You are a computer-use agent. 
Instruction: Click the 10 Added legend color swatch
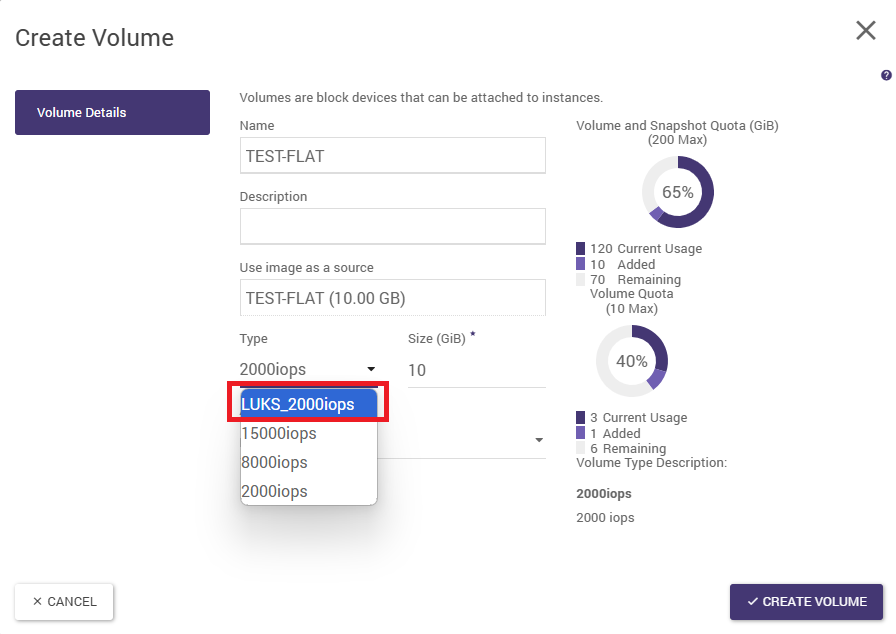[x=581, y=264]
